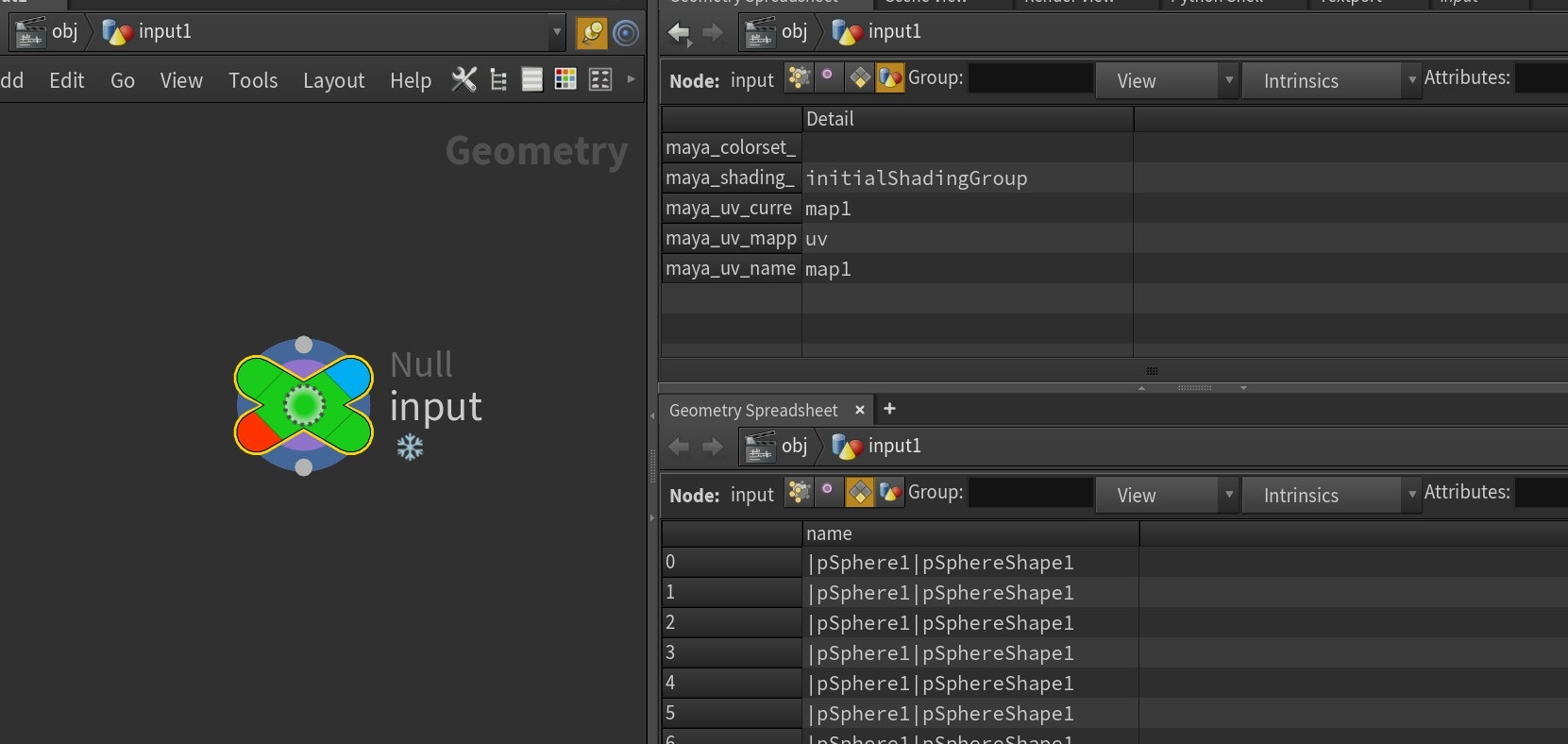The width and height of the screenshot is (1568, 744).
Task: Toggle the red lock flag on input node
Action: (255, 431)
